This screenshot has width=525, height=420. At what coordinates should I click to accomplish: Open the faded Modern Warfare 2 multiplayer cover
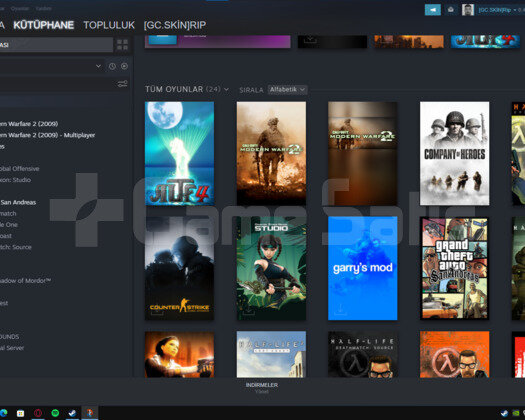pos(363,153)
